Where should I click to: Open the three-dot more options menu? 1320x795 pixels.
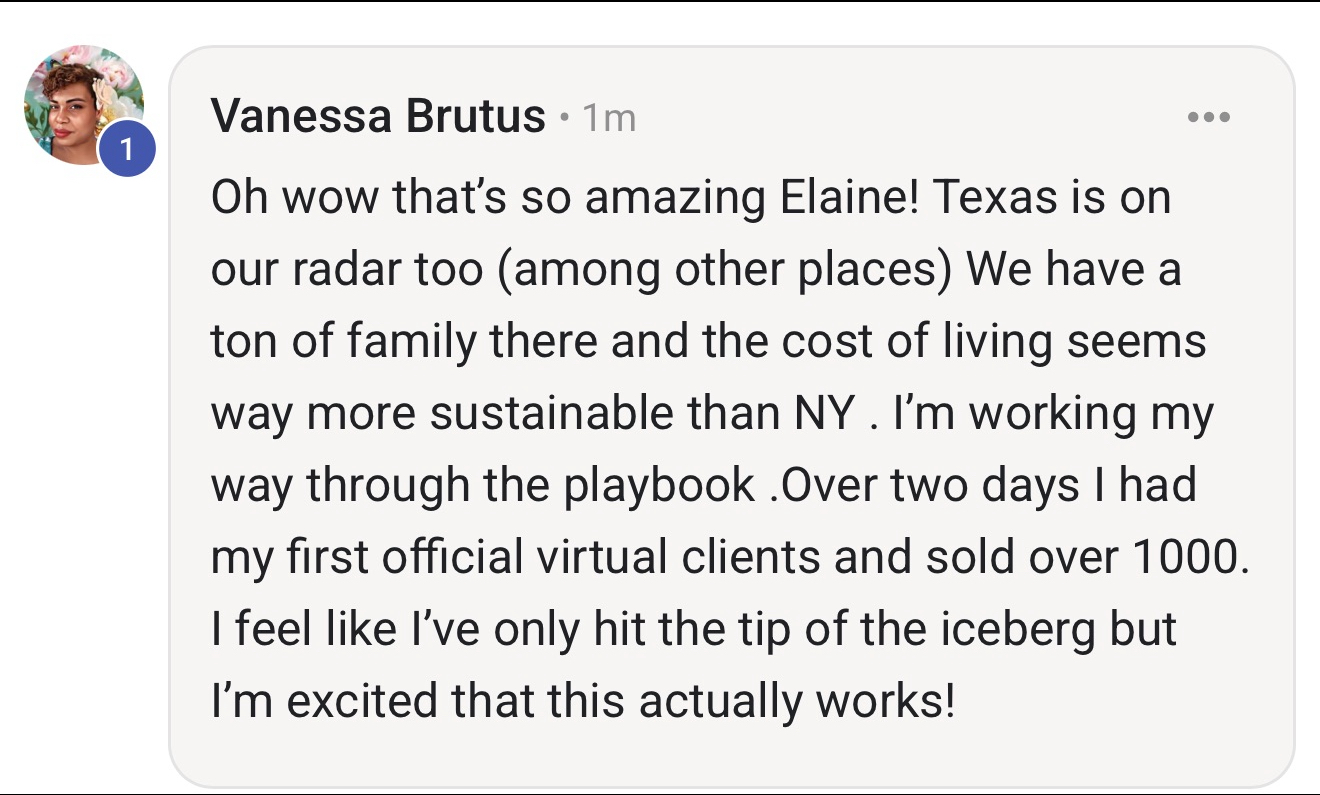pyautogui.click(x=1208, y=118)
